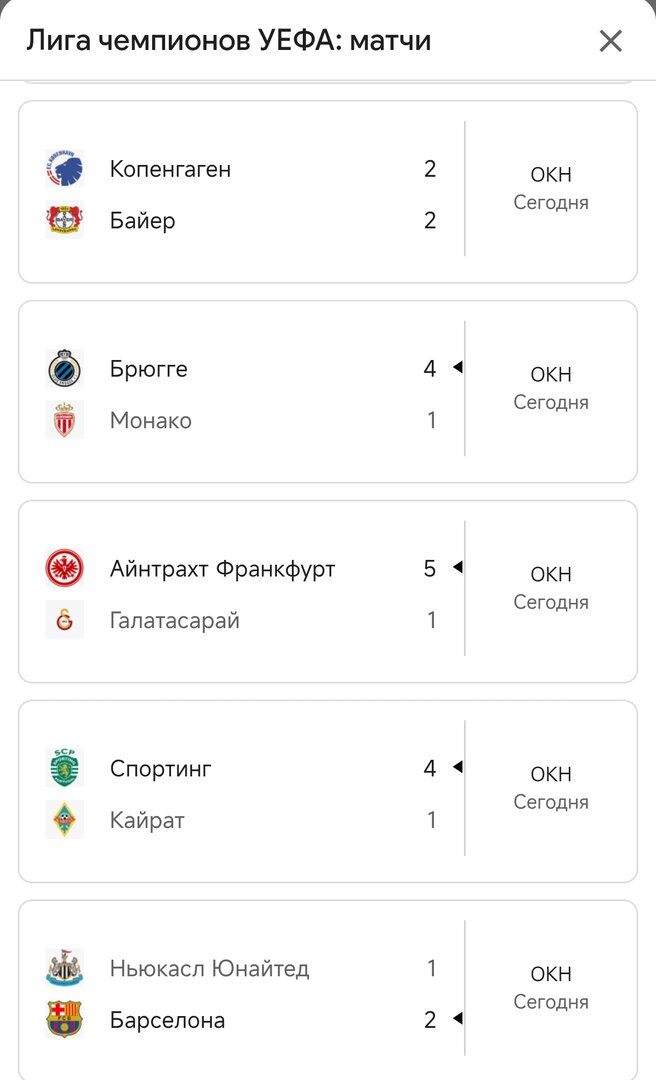
Task: Click the Брюгге winner arrow indicator
Action: coord(457,368)
